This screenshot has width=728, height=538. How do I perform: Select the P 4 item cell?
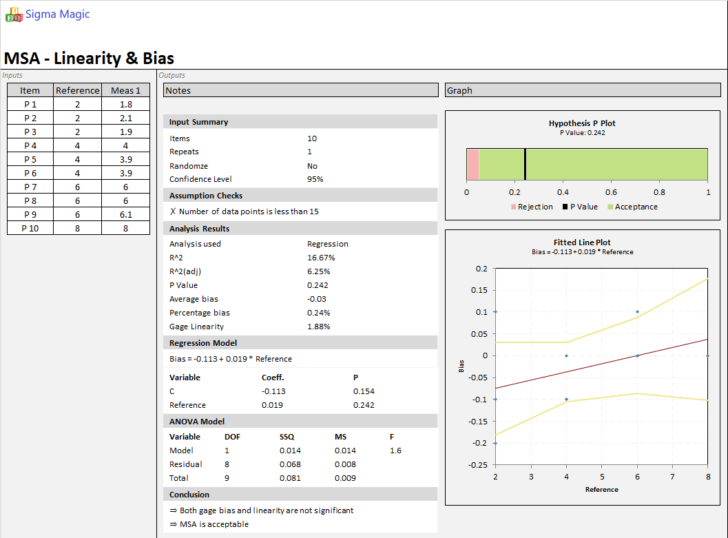[x=30, y=146]
